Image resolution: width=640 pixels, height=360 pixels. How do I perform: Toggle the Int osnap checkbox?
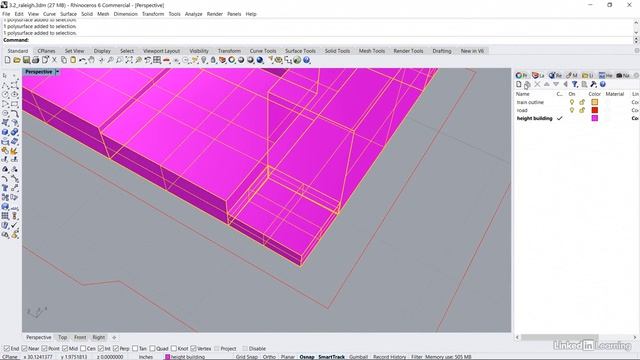tap(101, 349)
